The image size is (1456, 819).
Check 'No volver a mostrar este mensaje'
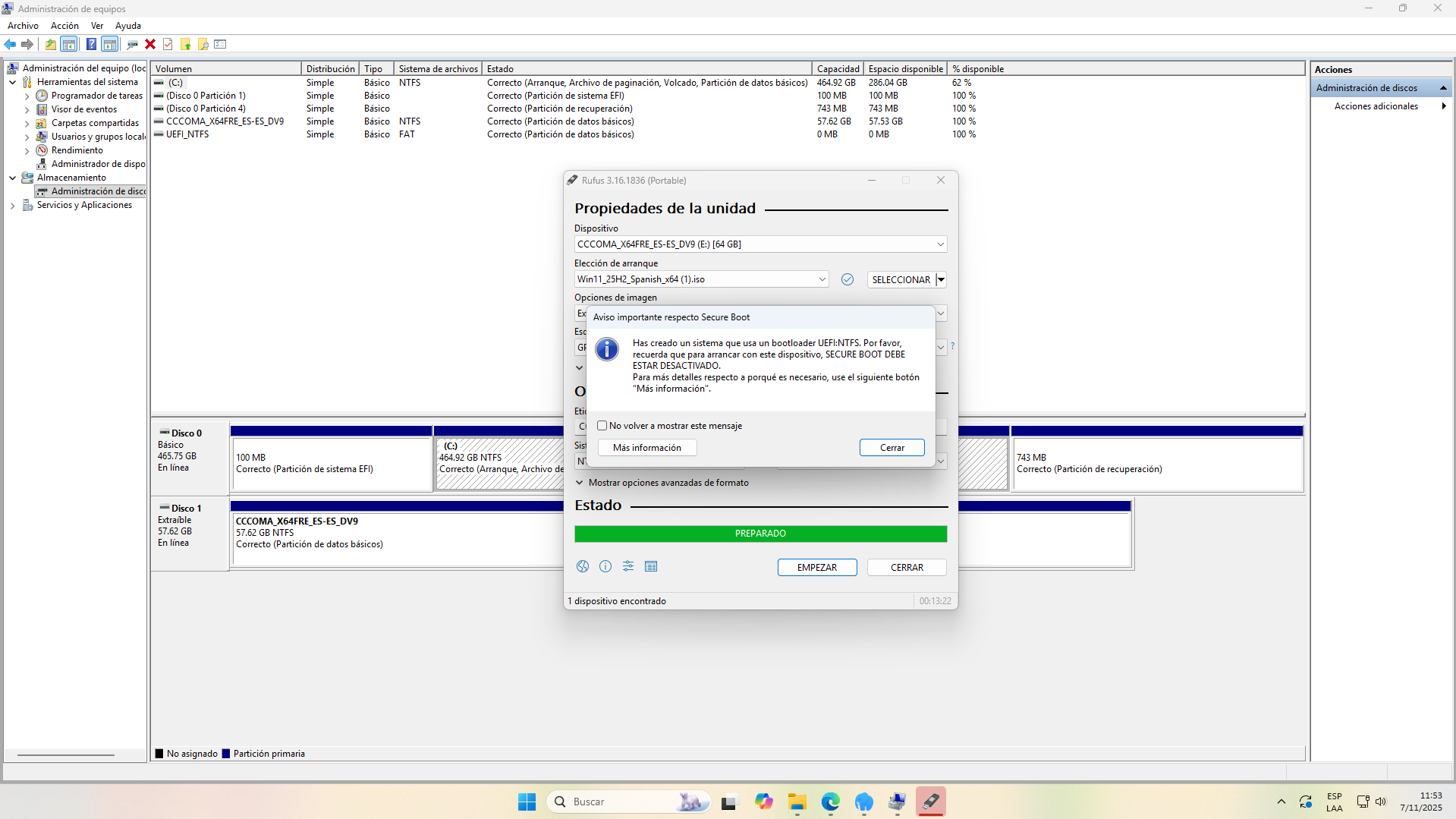(602, 426)
